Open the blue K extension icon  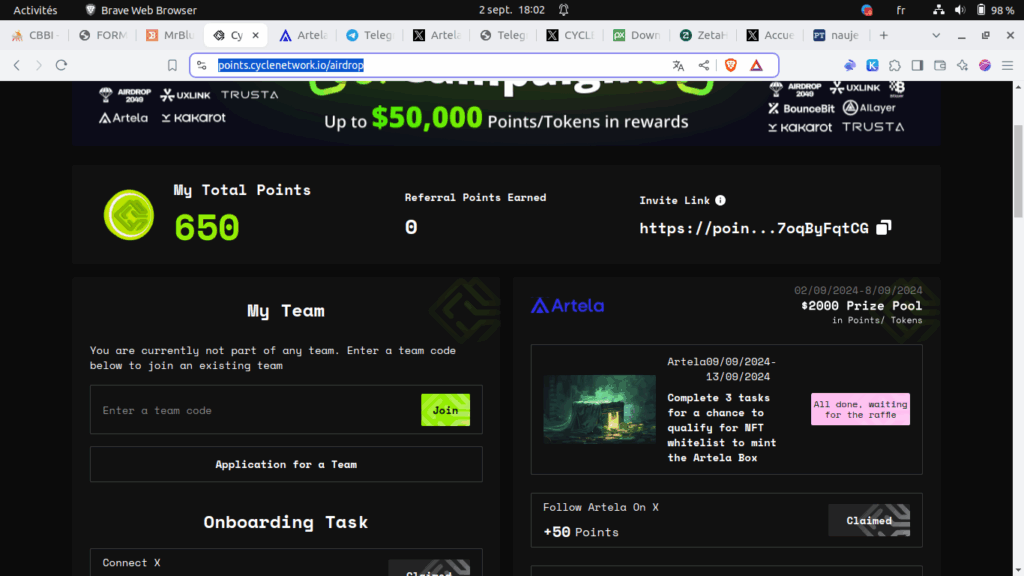(x=872, y=65)
